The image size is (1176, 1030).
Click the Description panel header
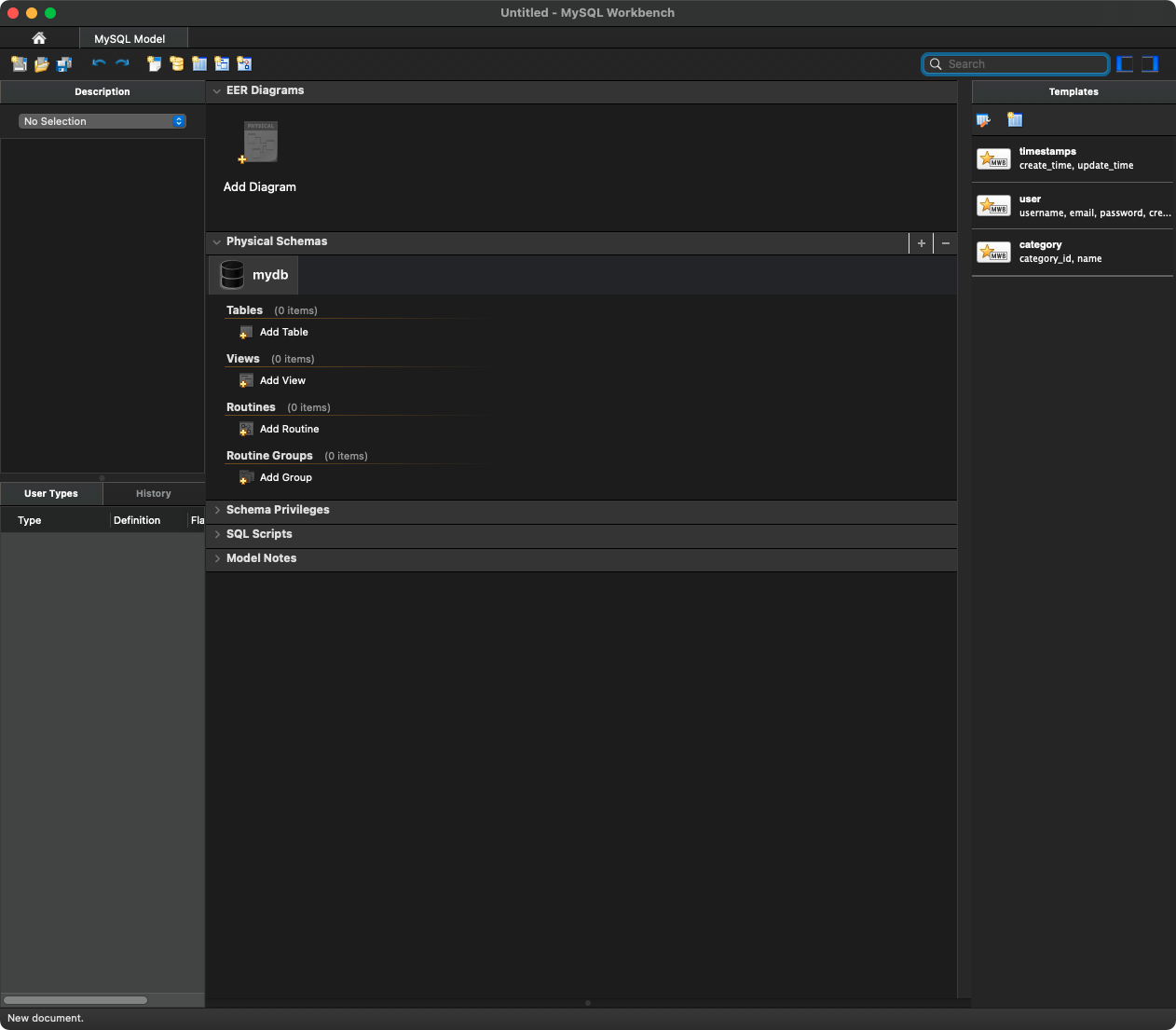click(103, 91)
